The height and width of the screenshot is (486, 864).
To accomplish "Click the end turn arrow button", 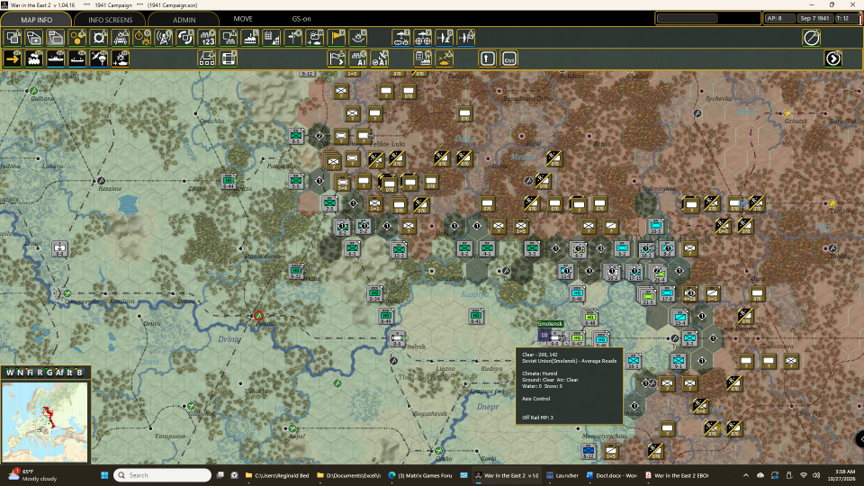I will 833,58.
